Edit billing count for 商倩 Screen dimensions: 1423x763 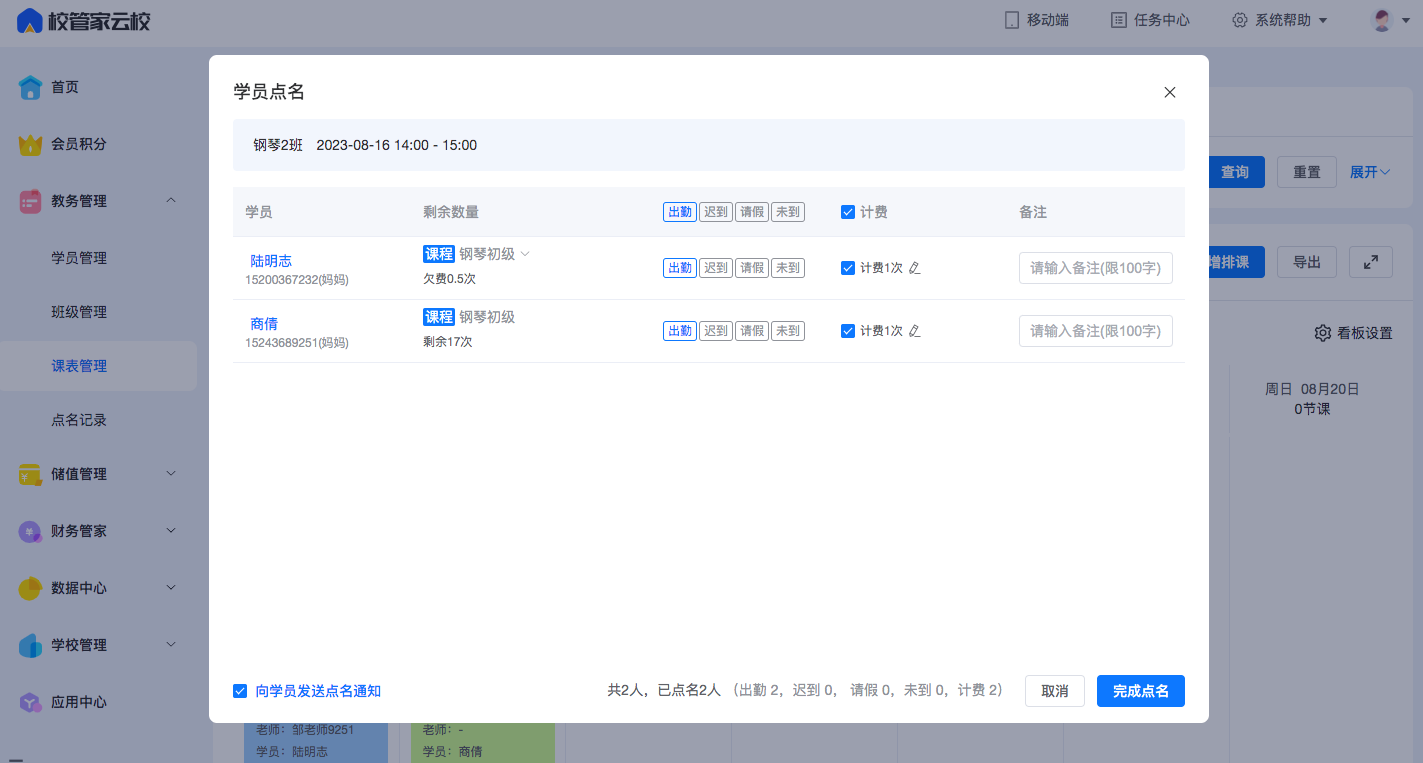914,331
